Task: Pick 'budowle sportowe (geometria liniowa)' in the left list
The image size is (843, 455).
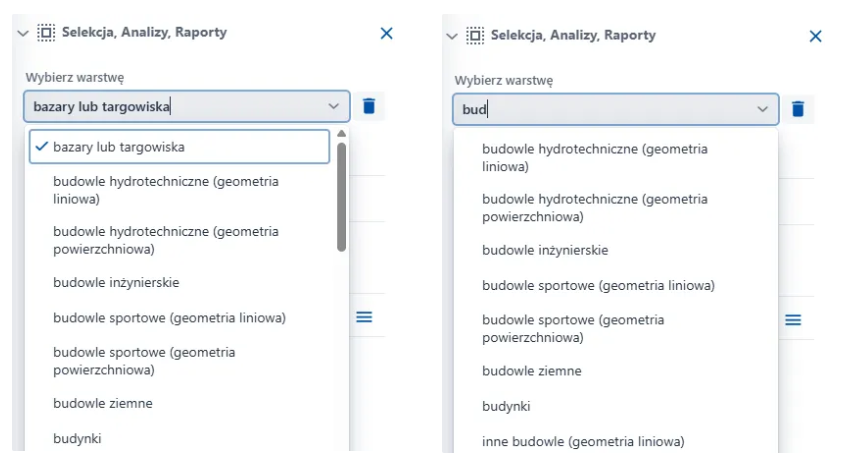Action: click(x=169, y=318)
